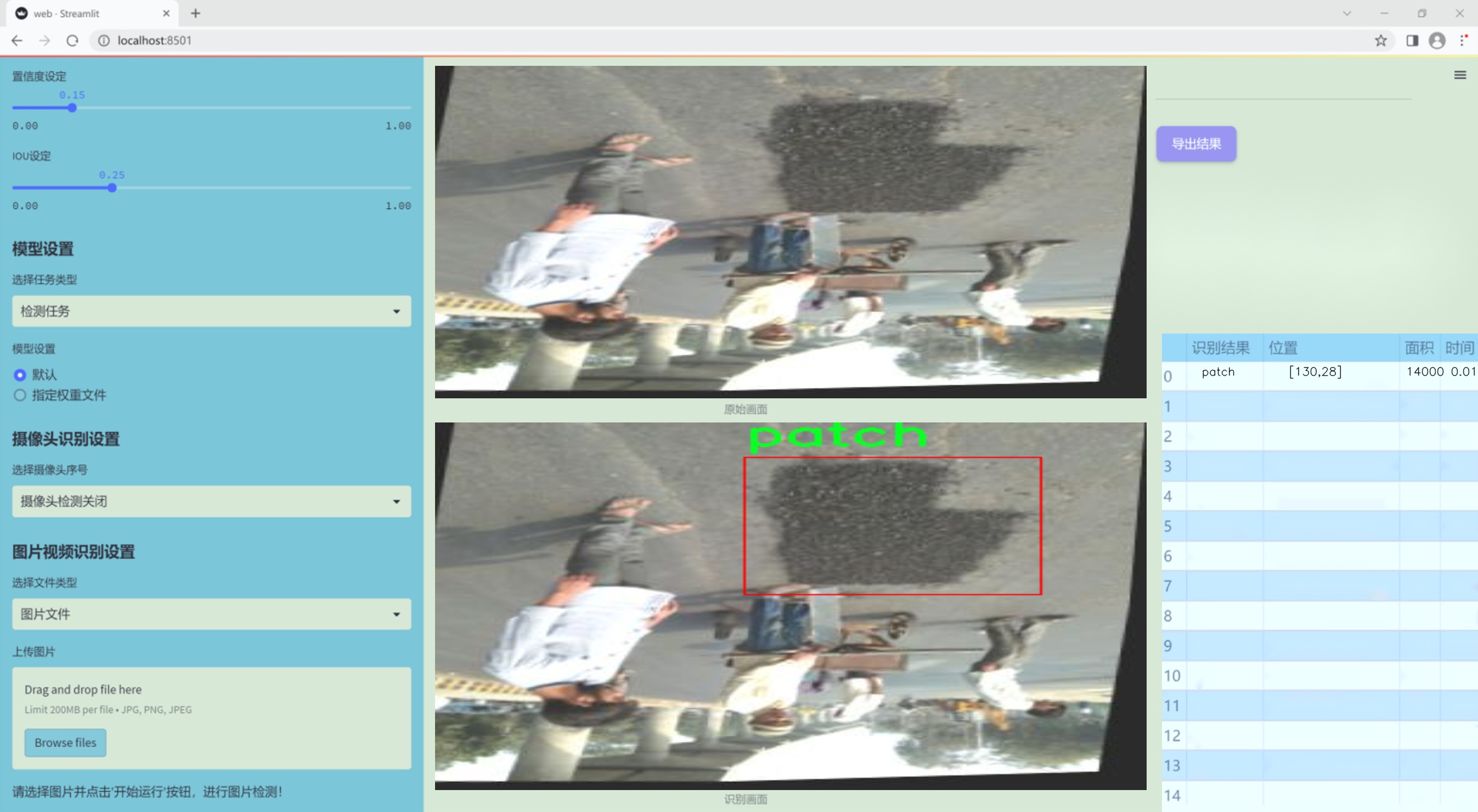Expand the 图片文件 file type dropdown
The image size is (1478, 812).
click(211, 614)
